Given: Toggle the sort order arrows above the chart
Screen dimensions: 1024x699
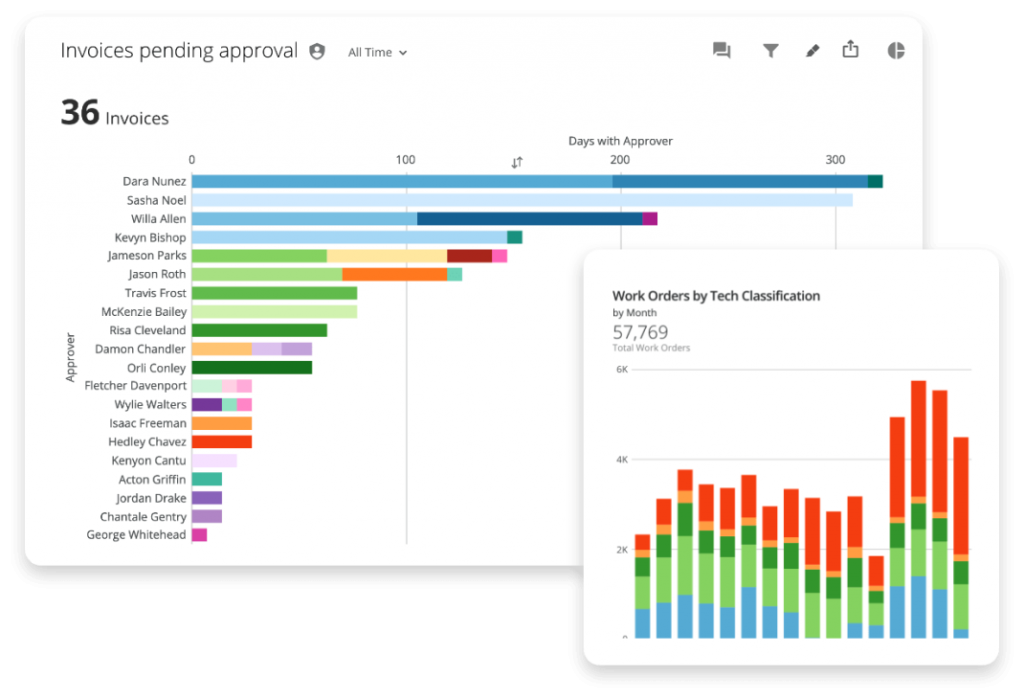Looking at the screenshot, I should (x=517, y=160).
